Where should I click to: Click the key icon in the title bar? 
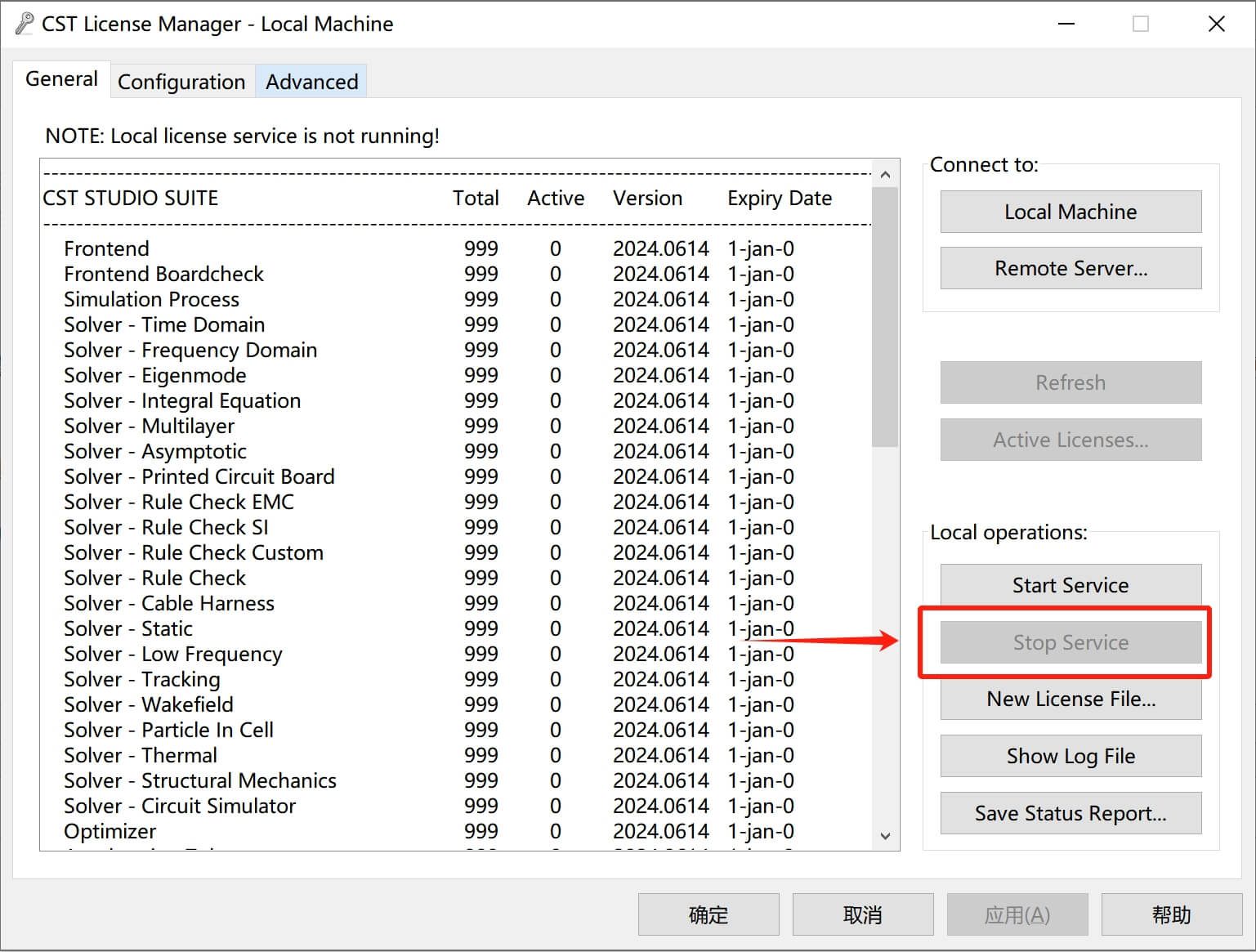pos(25,24)
